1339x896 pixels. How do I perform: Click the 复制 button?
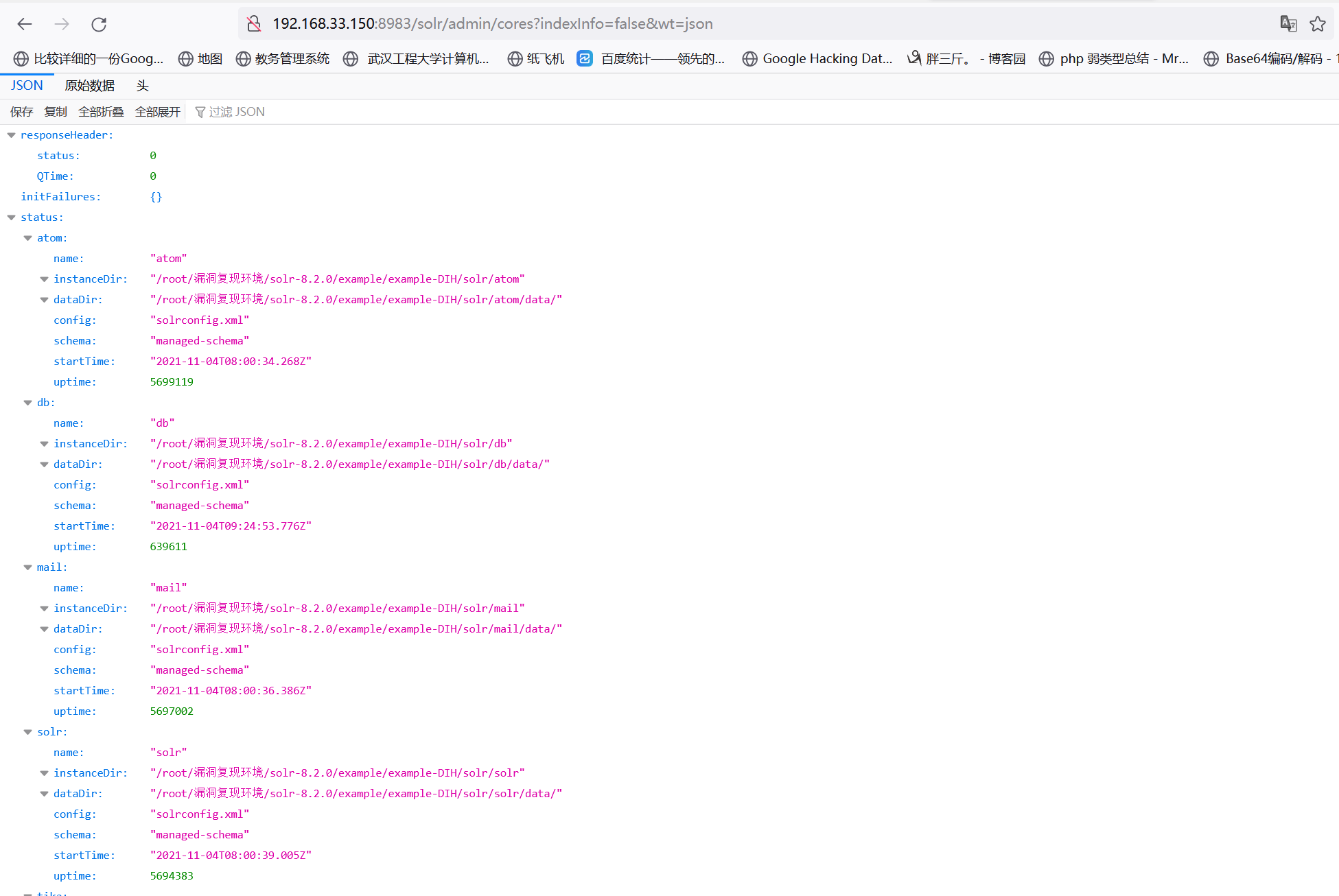(x=56, y=112)
